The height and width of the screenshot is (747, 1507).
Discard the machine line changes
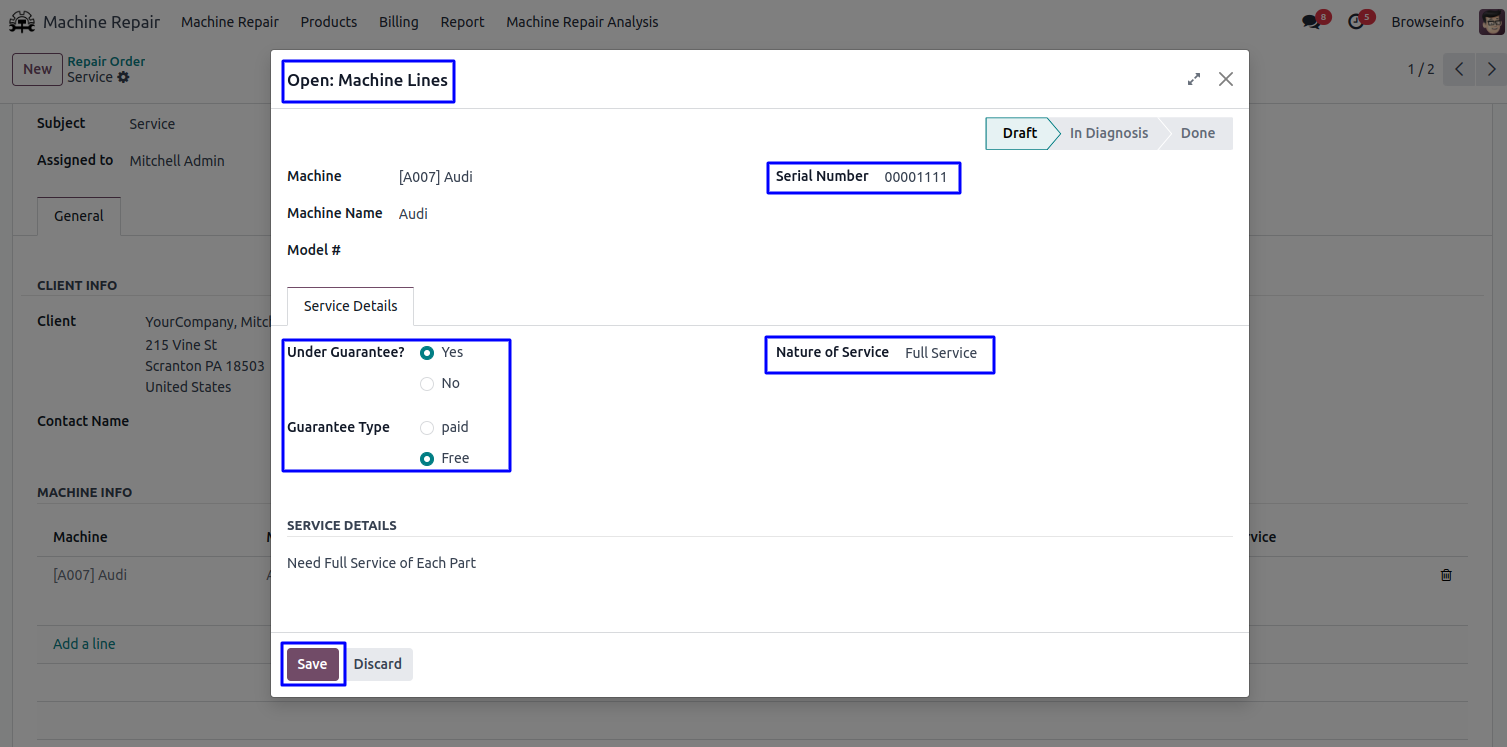377,664
